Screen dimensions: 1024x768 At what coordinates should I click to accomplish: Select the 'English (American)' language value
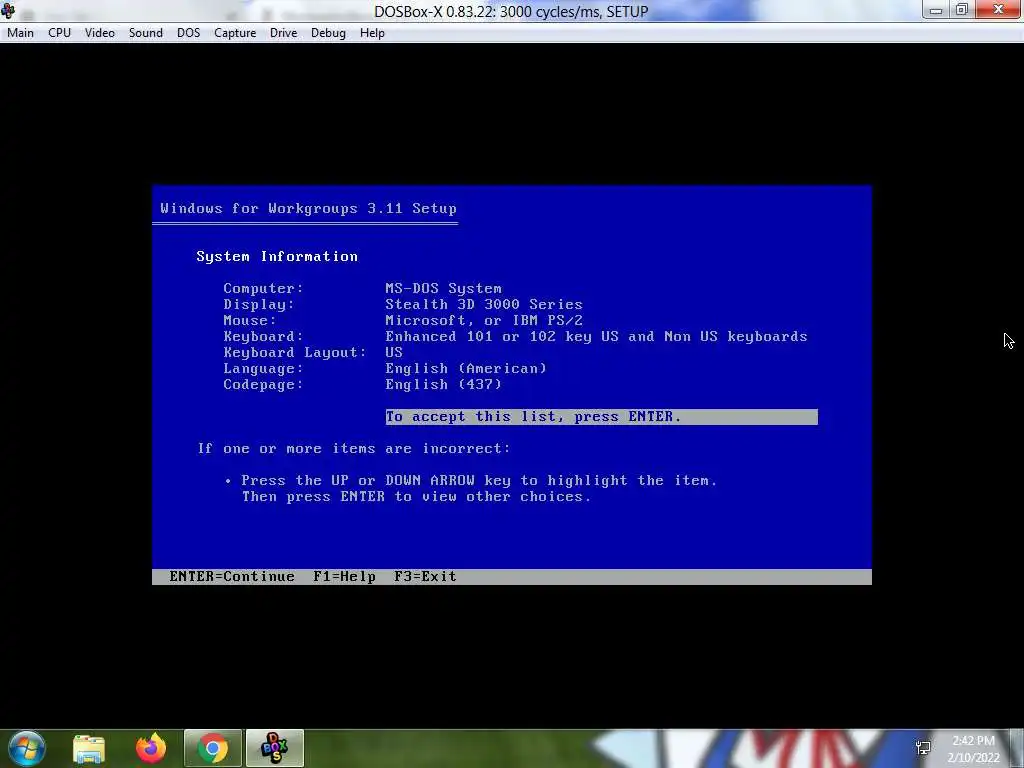(466, 368)
